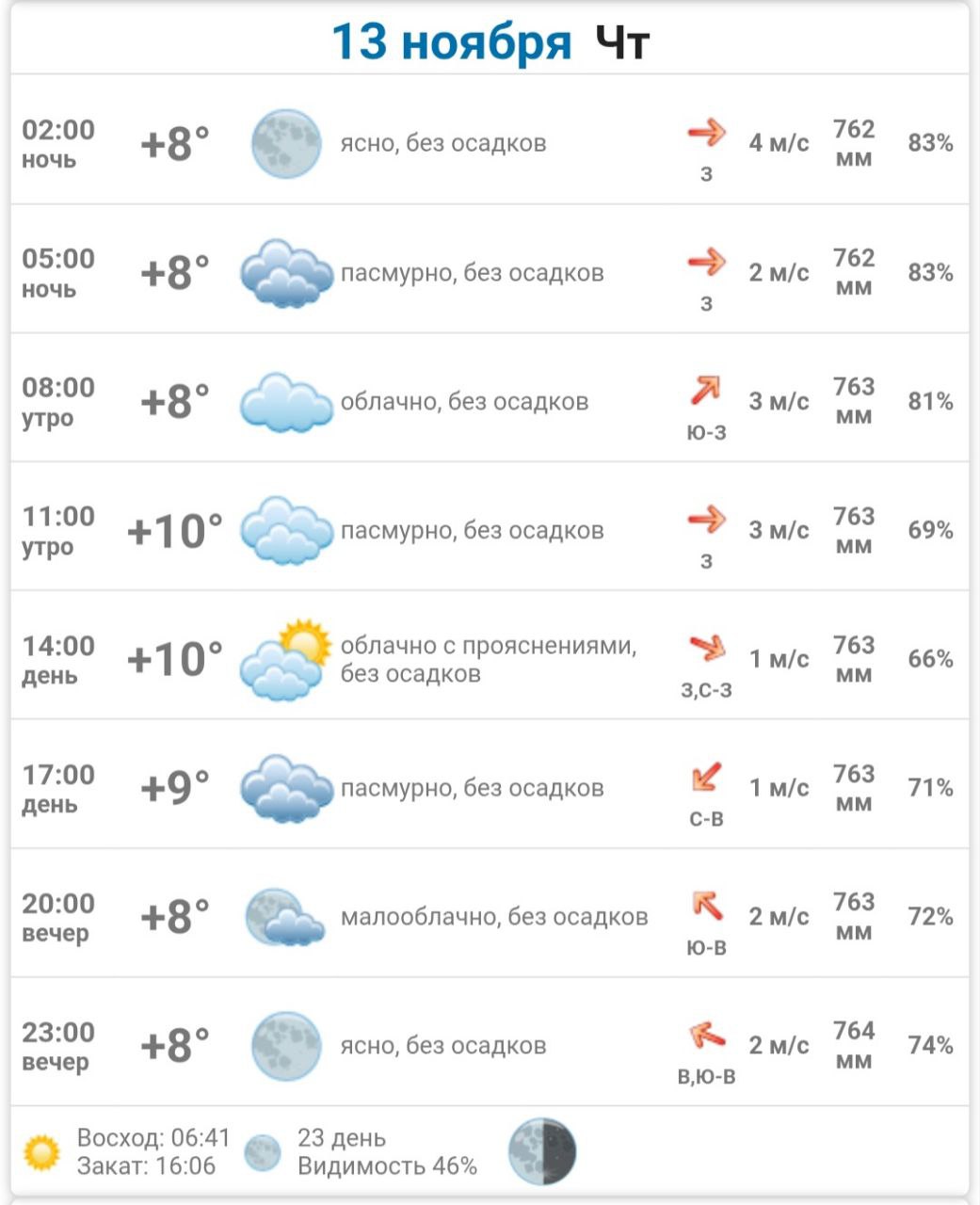Click the south-west wind arrow at 08:00

point(706,390)
